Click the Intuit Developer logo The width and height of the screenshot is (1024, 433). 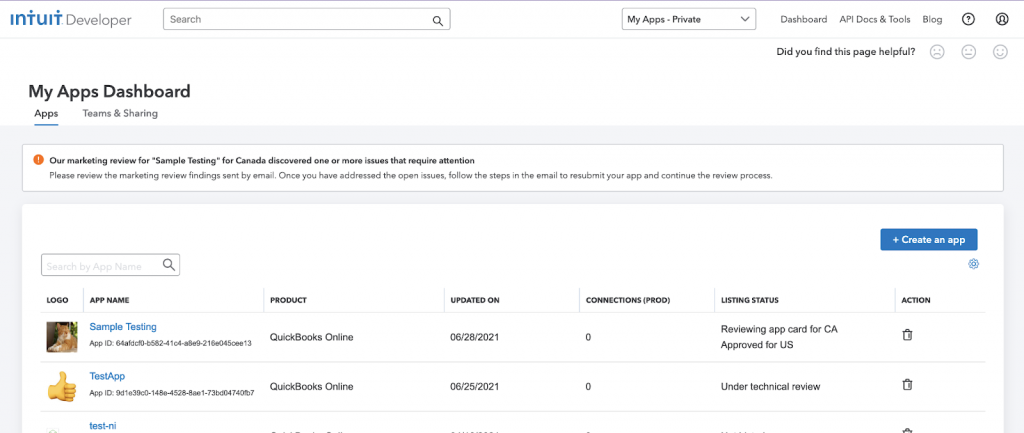[x=71, y=20]
